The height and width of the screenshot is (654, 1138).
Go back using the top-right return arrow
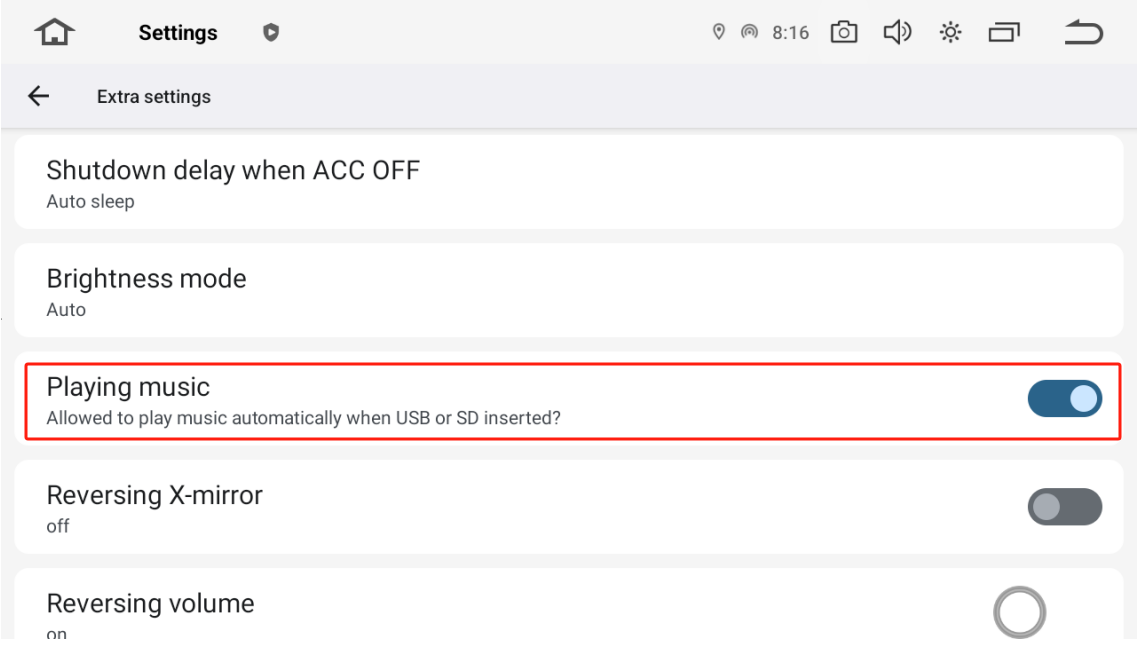(1084, 32)
